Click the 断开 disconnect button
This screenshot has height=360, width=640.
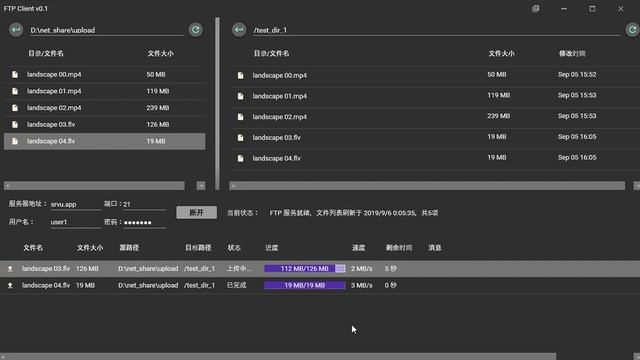click(x=196, y=212)
